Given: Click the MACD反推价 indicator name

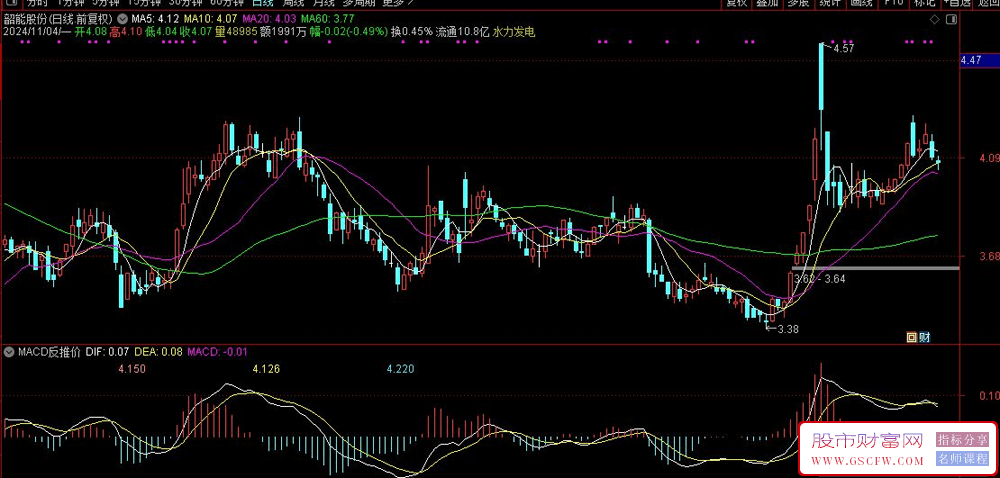Looking at the screenshot, I should click(x=49, y=351).
